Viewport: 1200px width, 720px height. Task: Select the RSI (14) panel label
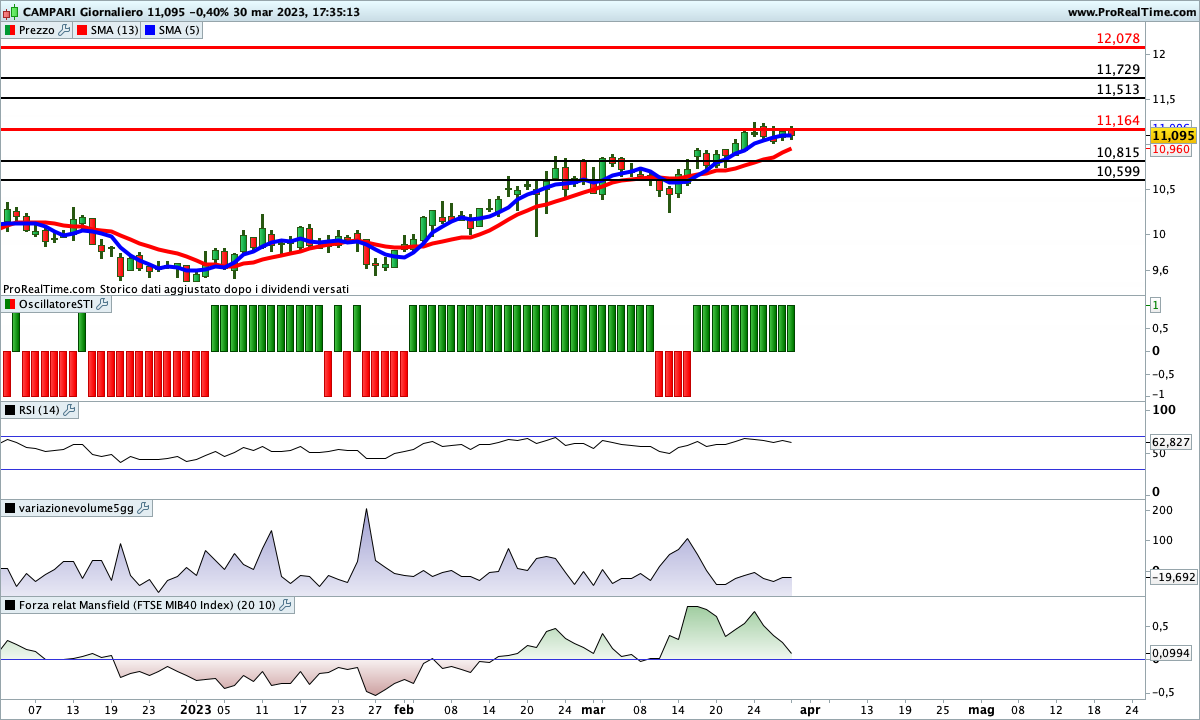[40, 410]
